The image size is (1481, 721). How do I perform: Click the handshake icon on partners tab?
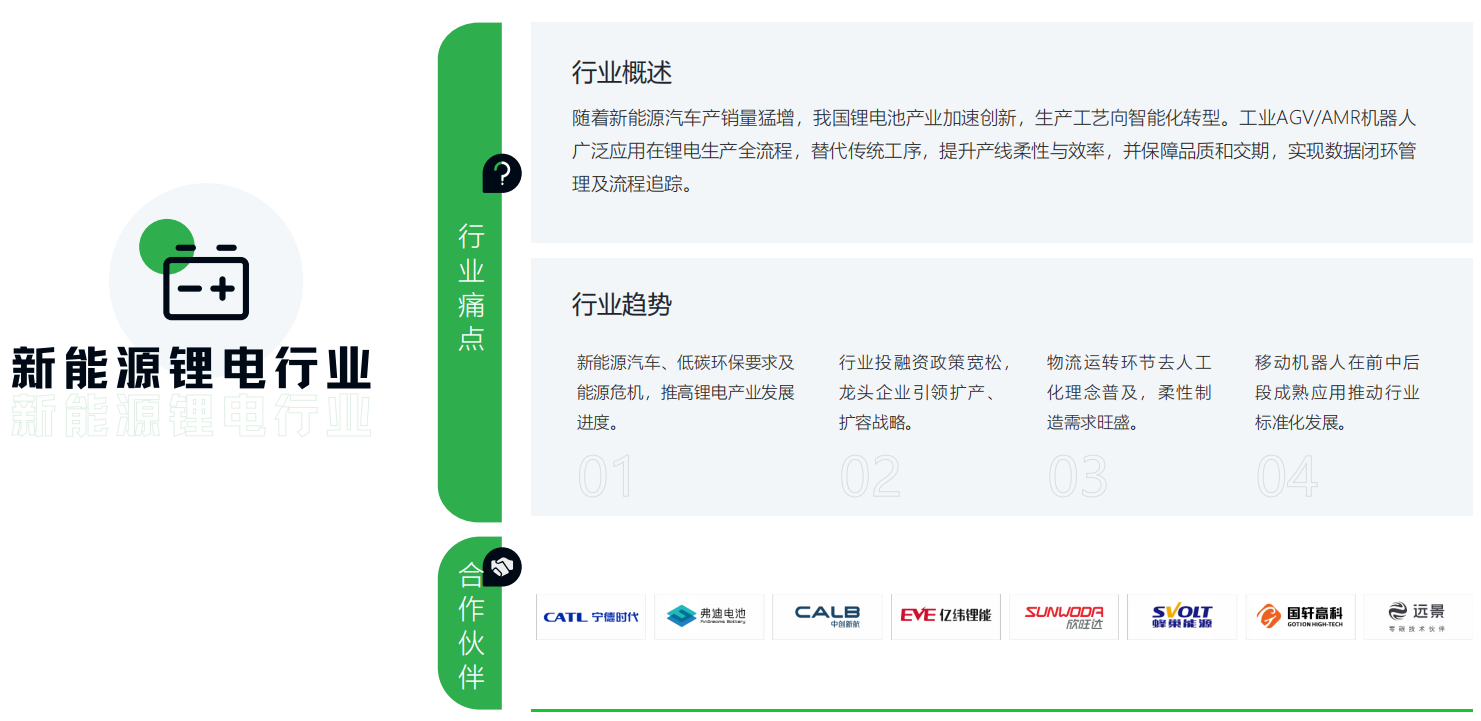(502, 567)
